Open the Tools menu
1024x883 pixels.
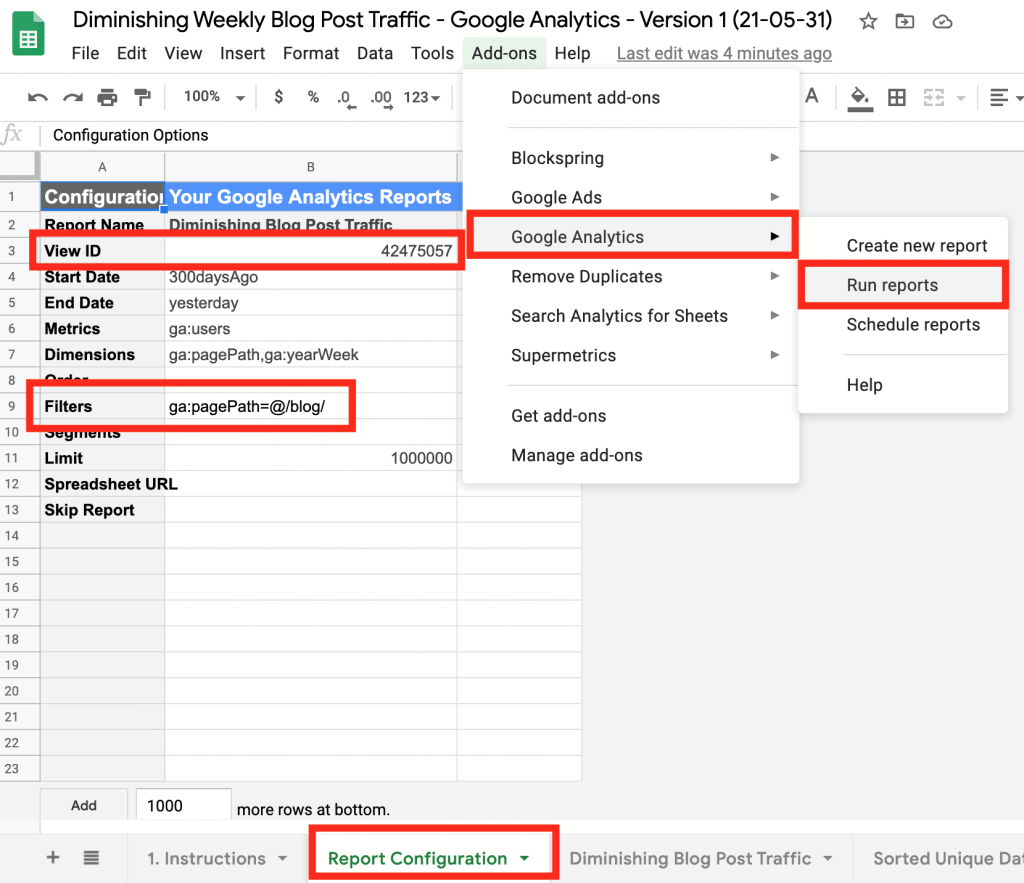coord(432,54)
